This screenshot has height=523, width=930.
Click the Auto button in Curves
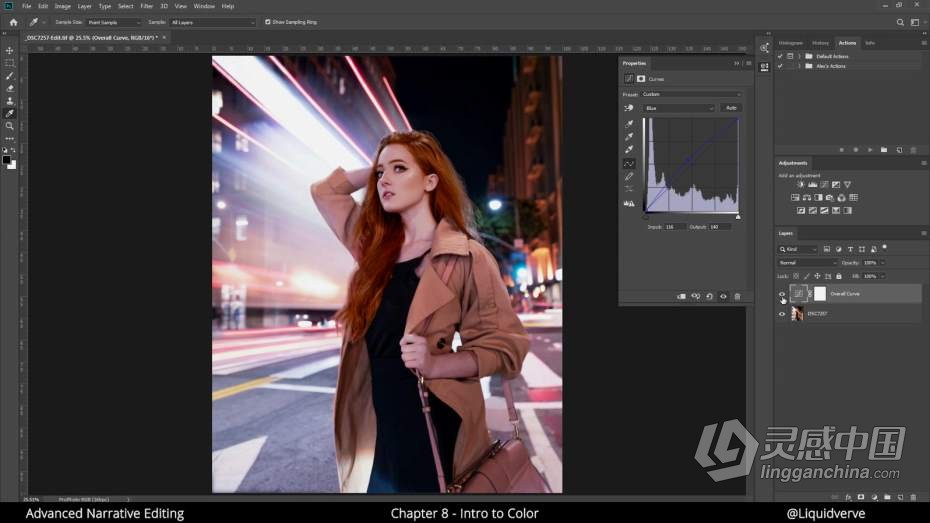pyautogui.click(x=731, y=108)
